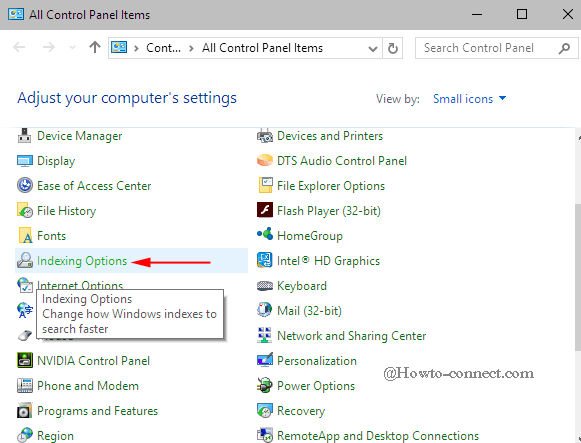The width and height of the screenshot is (581, 443).
Task: Open the Region link
Action: pyautogui.click(x=55, y=436)
